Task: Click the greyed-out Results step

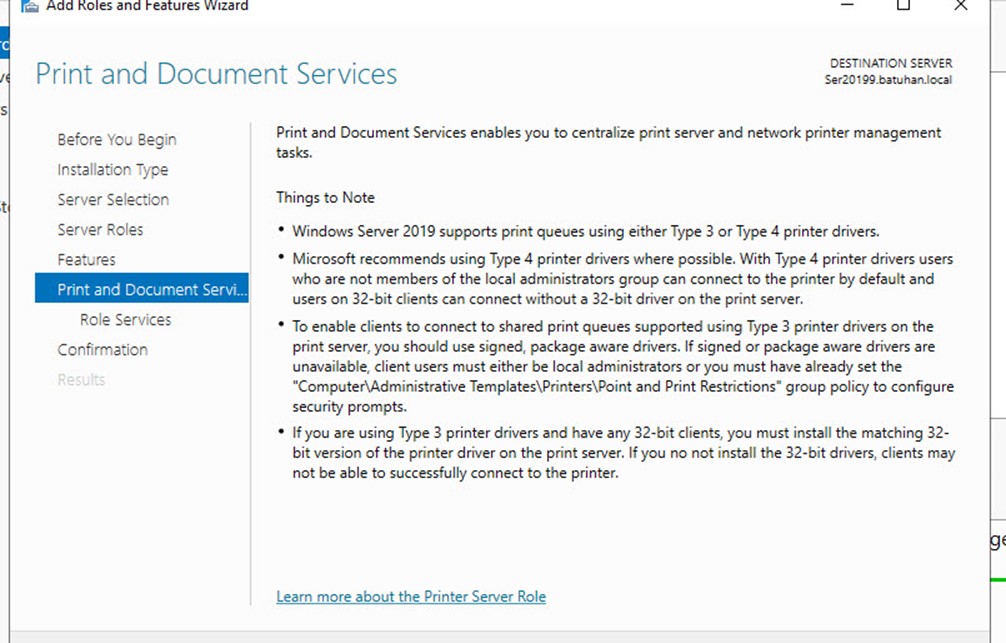Action: coord(81,380)
